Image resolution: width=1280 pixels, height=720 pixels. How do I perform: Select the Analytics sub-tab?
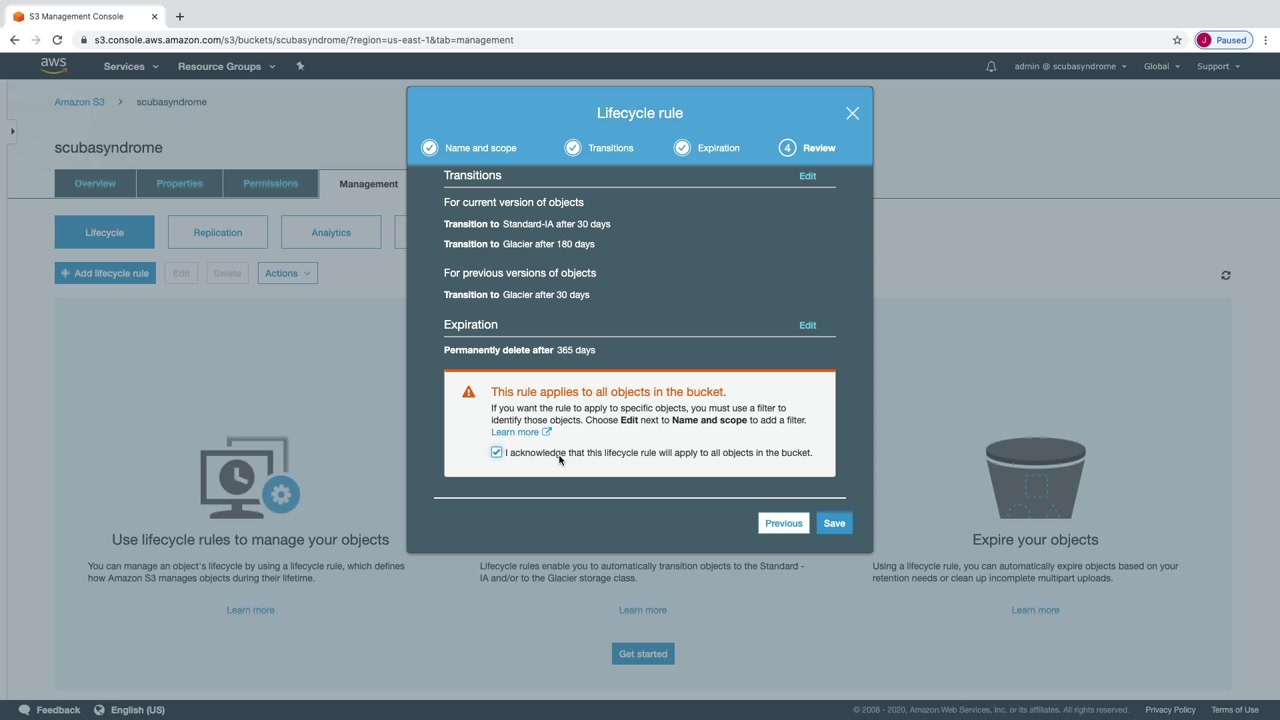click(331, 233)
